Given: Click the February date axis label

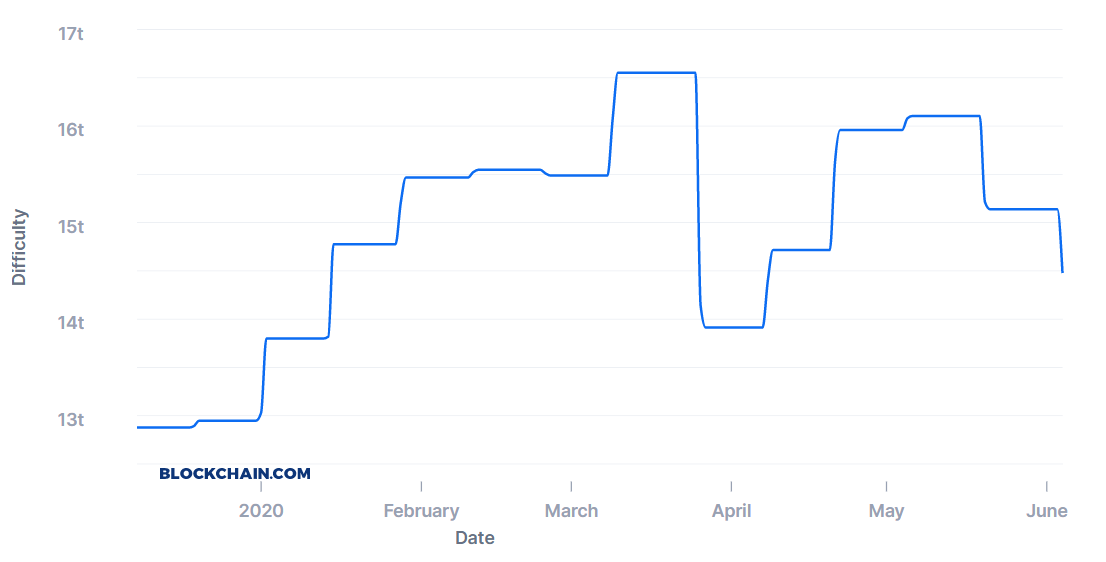Looking at the screenshot, I should pos(421,511).
